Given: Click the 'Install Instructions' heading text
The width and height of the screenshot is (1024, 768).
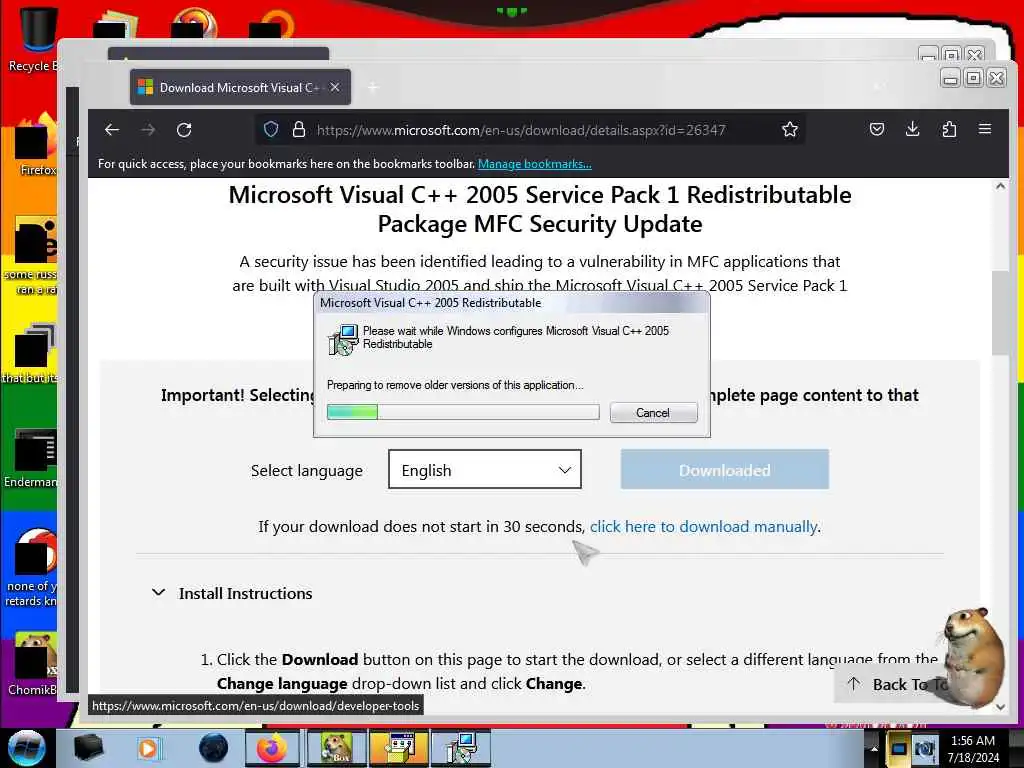Looking at the screenshot, I should (x=246, y=593).
